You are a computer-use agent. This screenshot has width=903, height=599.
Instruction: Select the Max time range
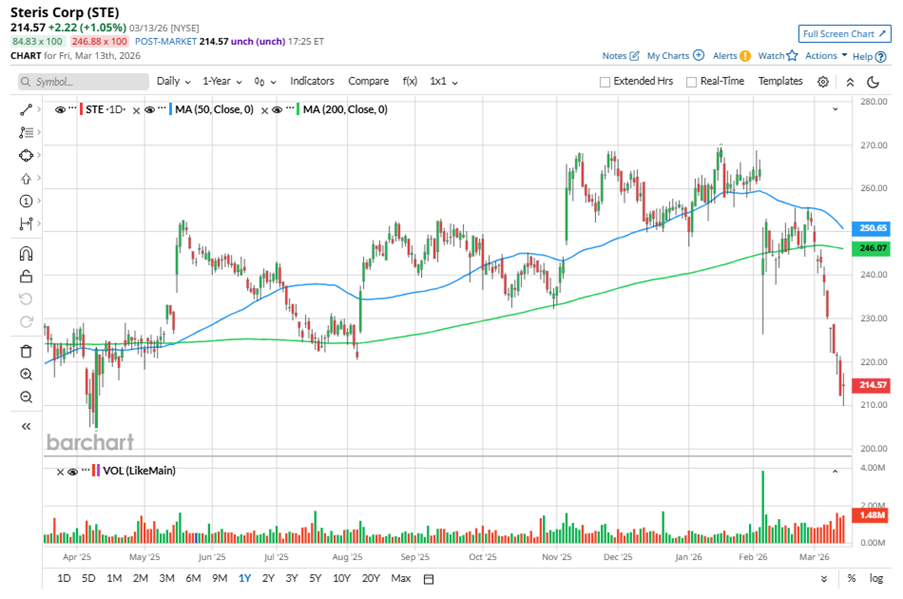[401, 578]
